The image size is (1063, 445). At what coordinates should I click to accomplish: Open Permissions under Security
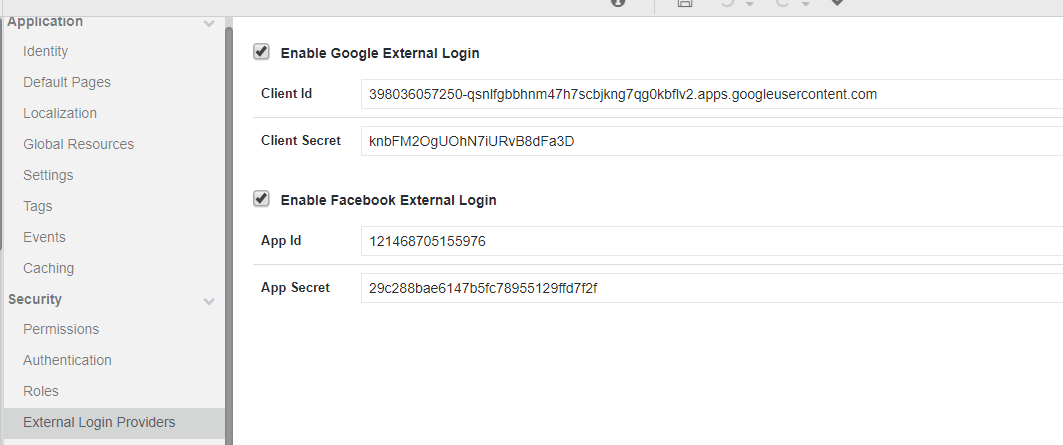61,329
